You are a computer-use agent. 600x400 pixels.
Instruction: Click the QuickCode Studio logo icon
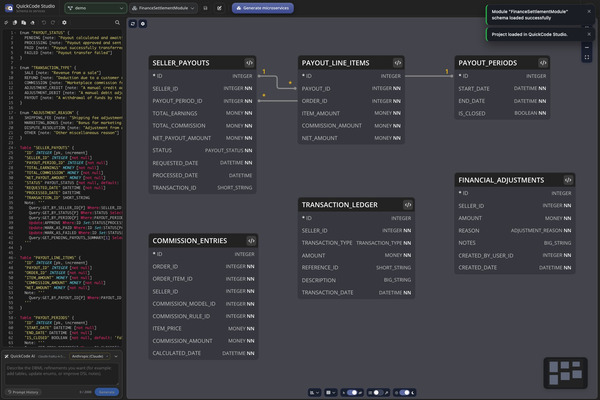click(8, 8)
